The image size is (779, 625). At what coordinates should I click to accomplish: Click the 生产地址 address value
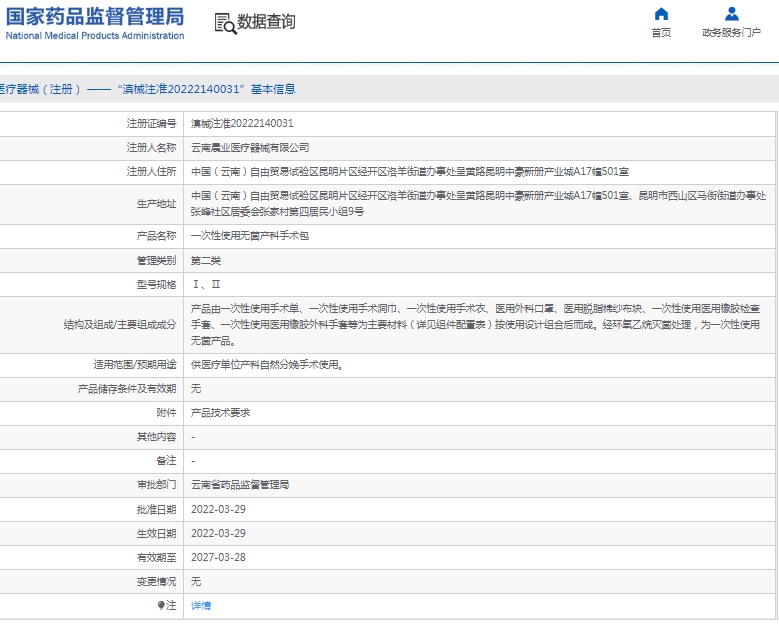(x=478, y=204)
